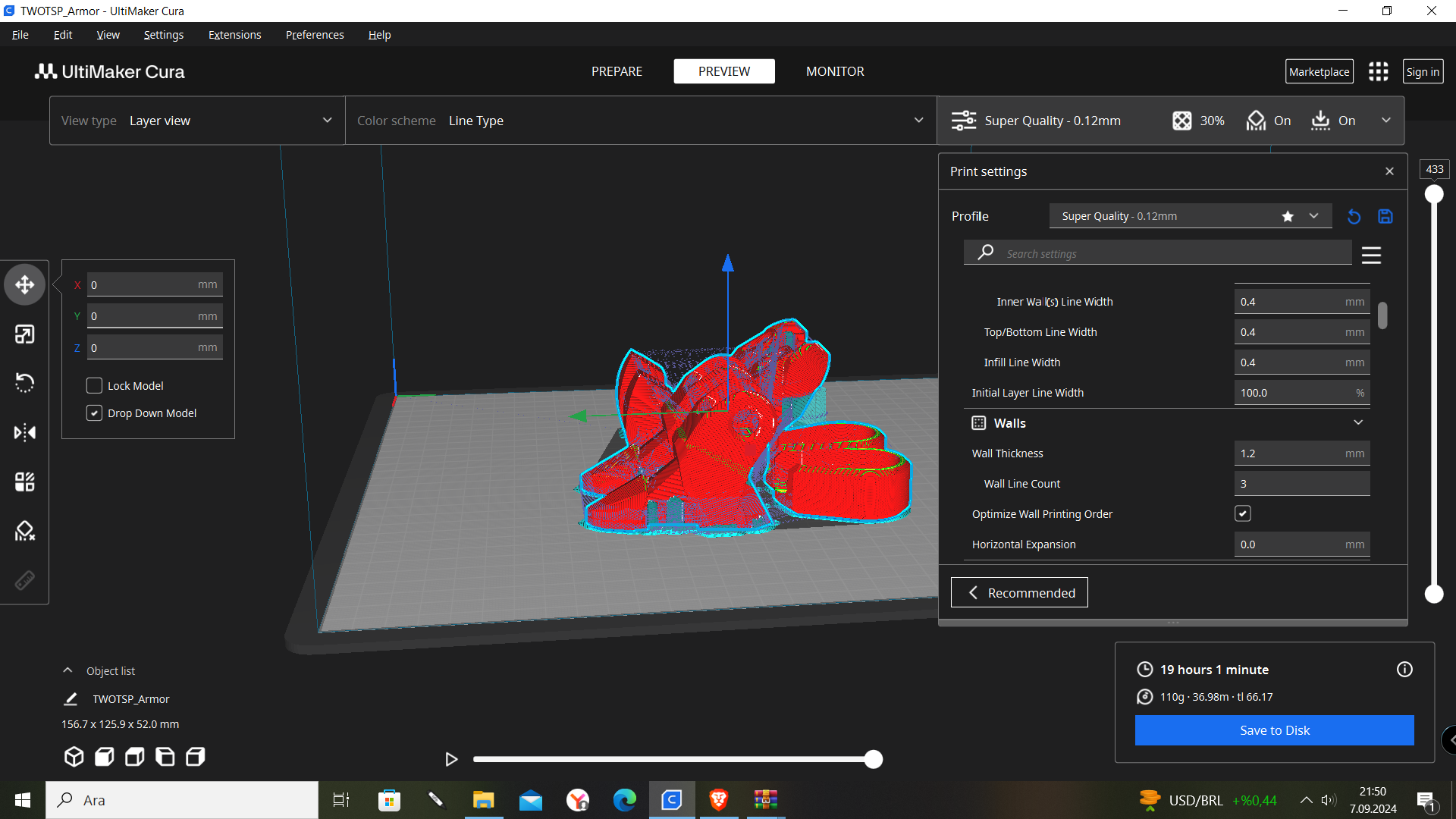This screenshot has width=1456, height=819.
Task: Select the Rotate tool
Action: 24,383
